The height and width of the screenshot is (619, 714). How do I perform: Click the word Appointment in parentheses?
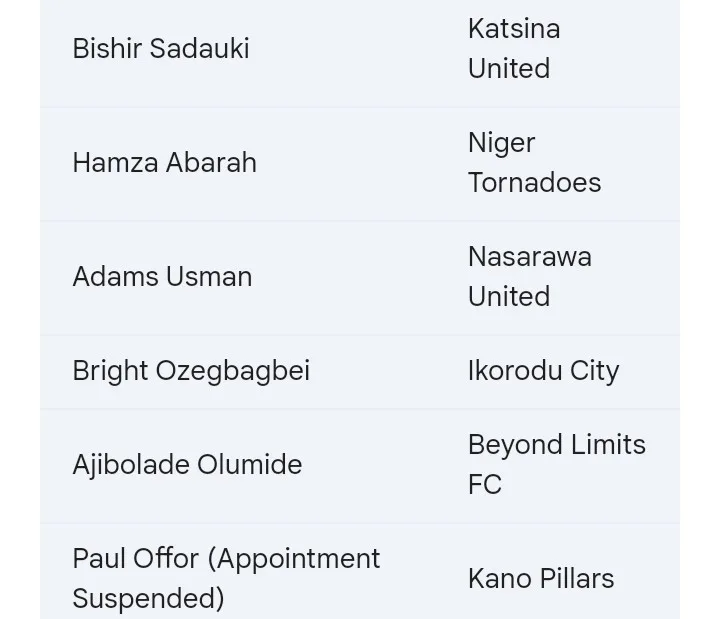pyautogui.click(x=295, y=559)
